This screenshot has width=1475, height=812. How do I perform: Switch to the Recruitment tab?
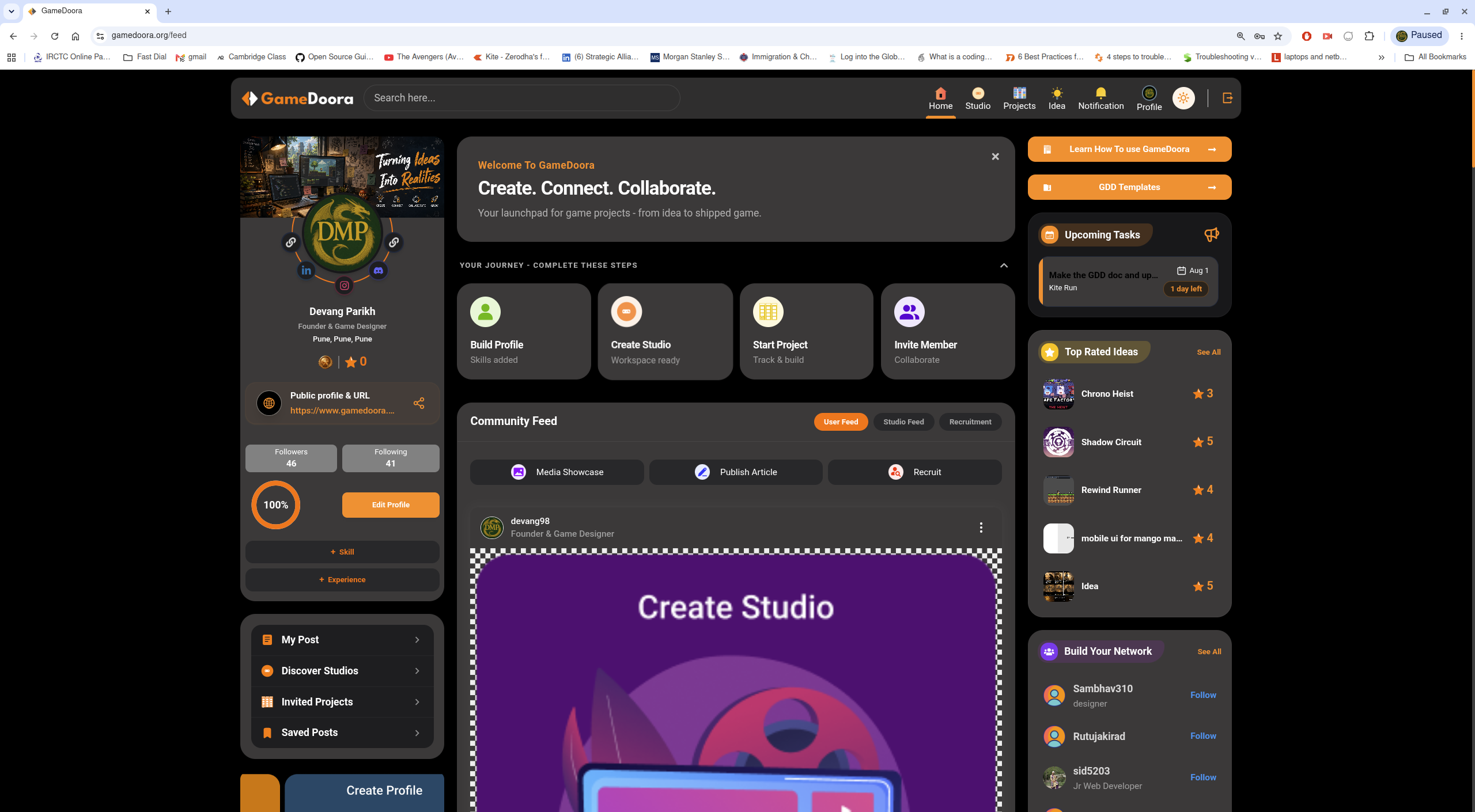coord(970,422)
